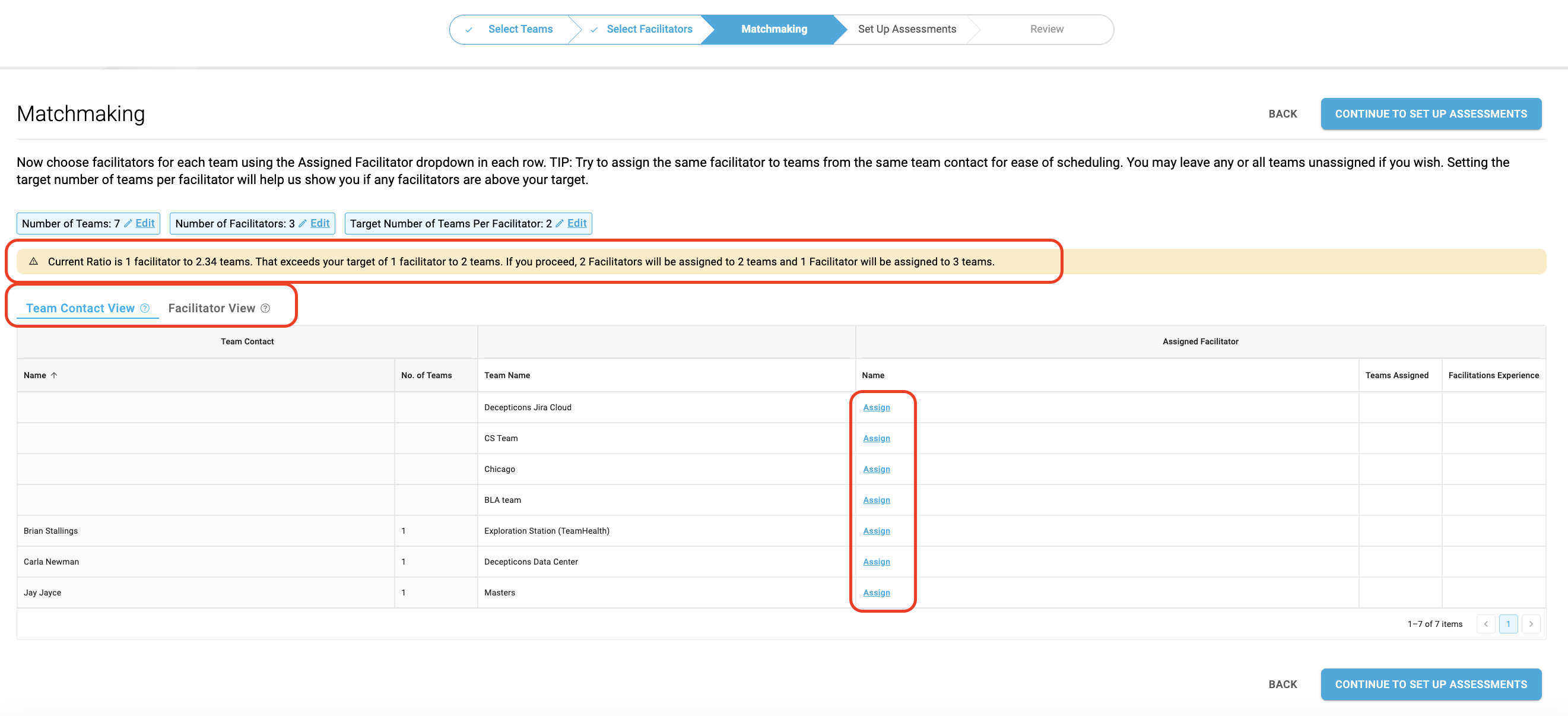Screen dimensions: 1568x716
Task: Click the Exploration Station (TeamHealth) team name
Action: click(x=547, y=531)
